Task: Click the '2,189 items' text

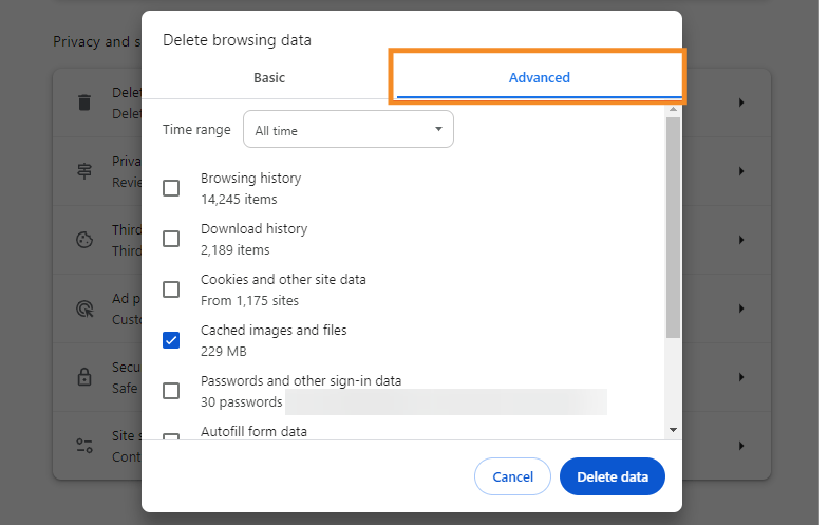Action: [x=235, y=250]
